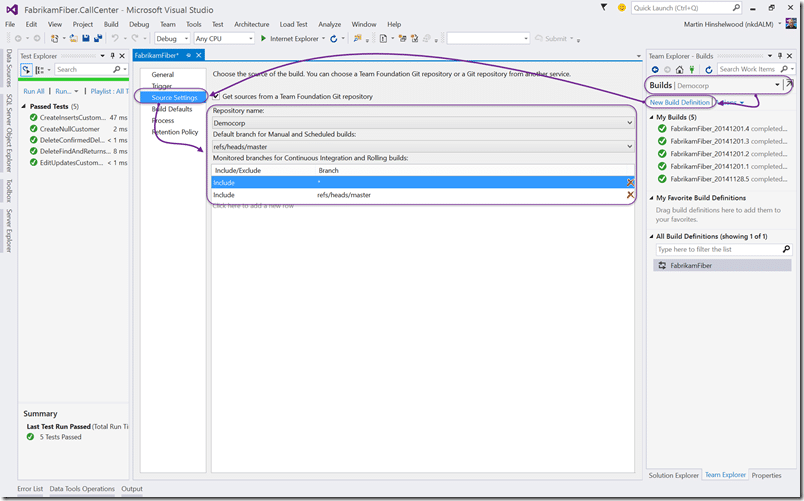Click the Undo toolbar icon
This screenshot has height=501, width=804.
pyautogui.click(x=115, y=38)
